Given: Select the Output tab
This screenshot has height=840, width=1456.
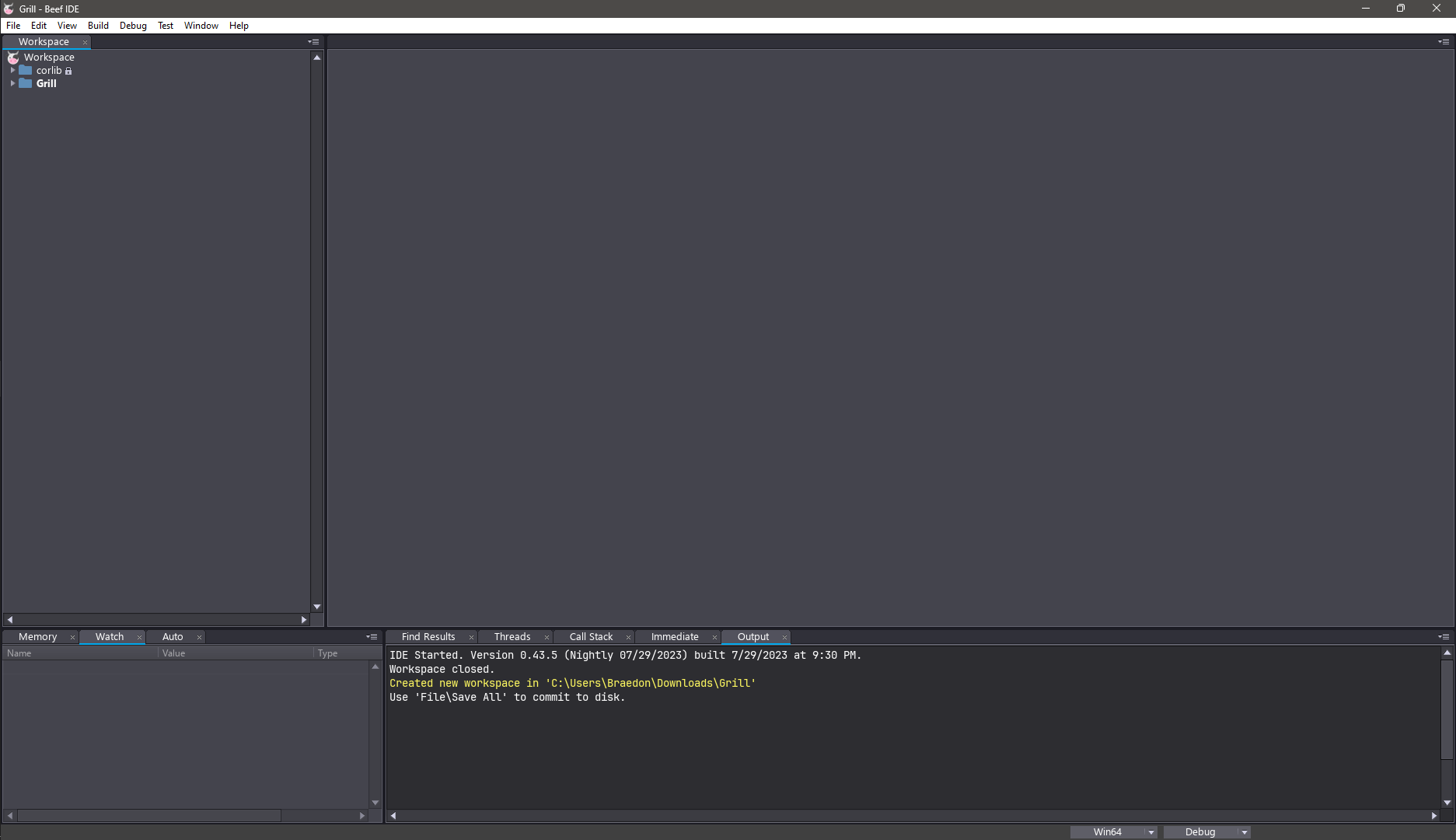Looking at the screenshot, I should tap(753, 637).
